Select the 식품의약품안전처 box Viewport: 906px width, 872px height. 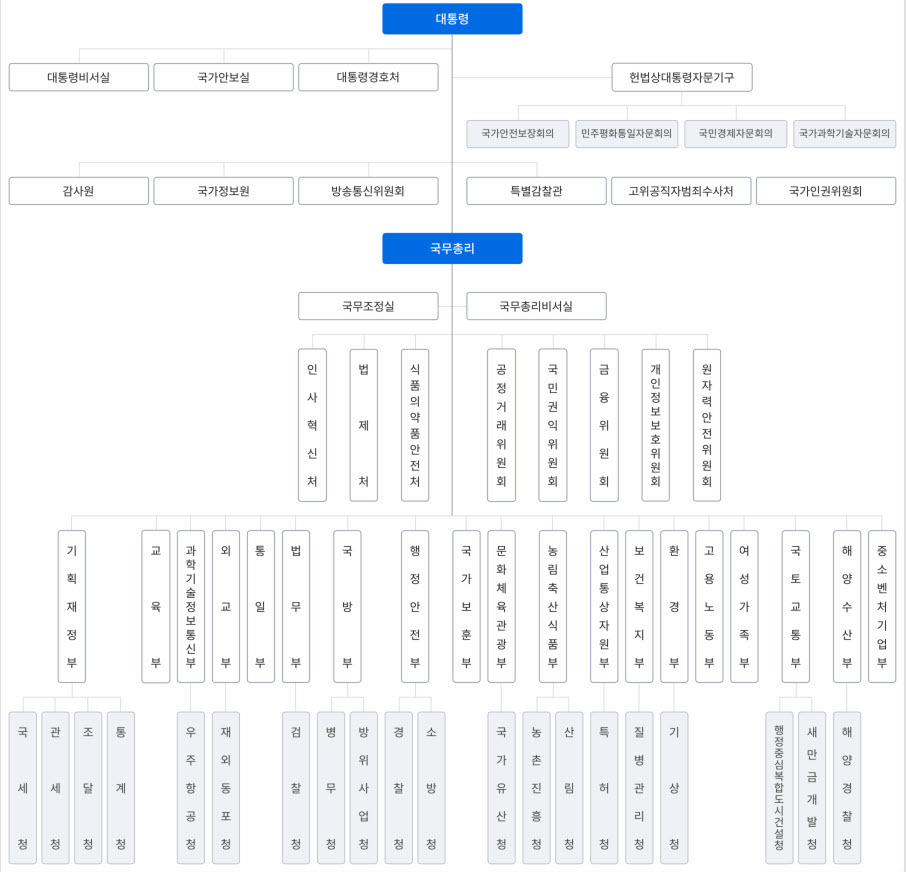415,425
